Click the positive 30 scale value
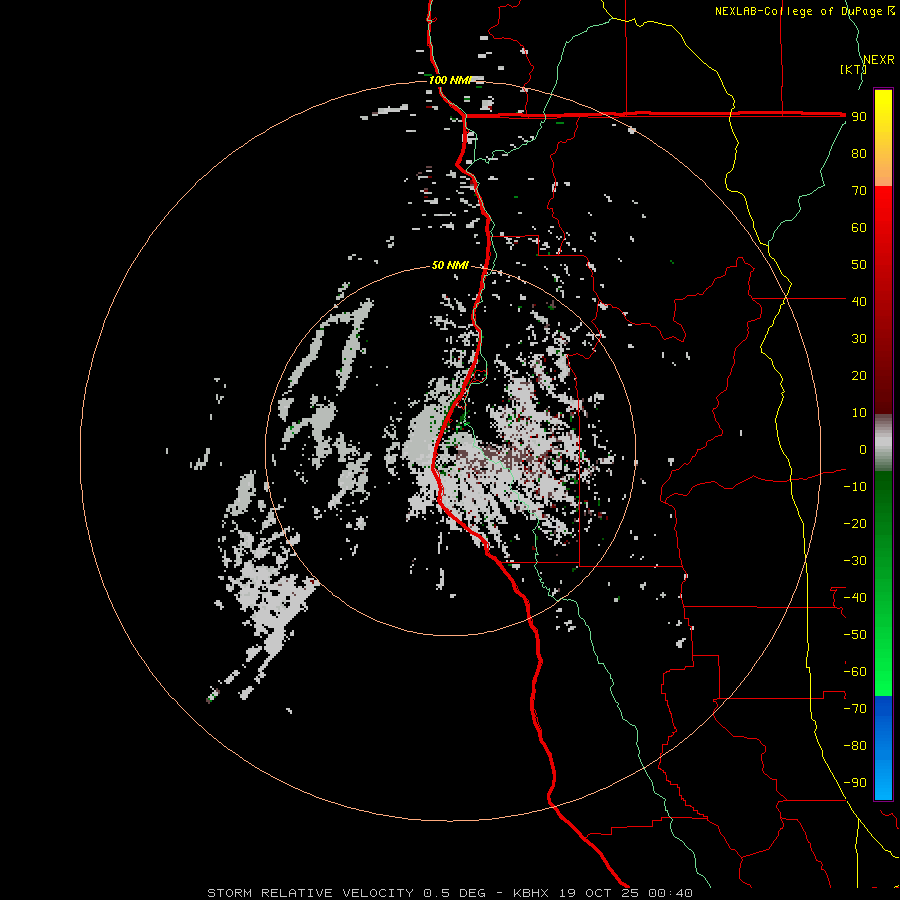 (859, 339)
